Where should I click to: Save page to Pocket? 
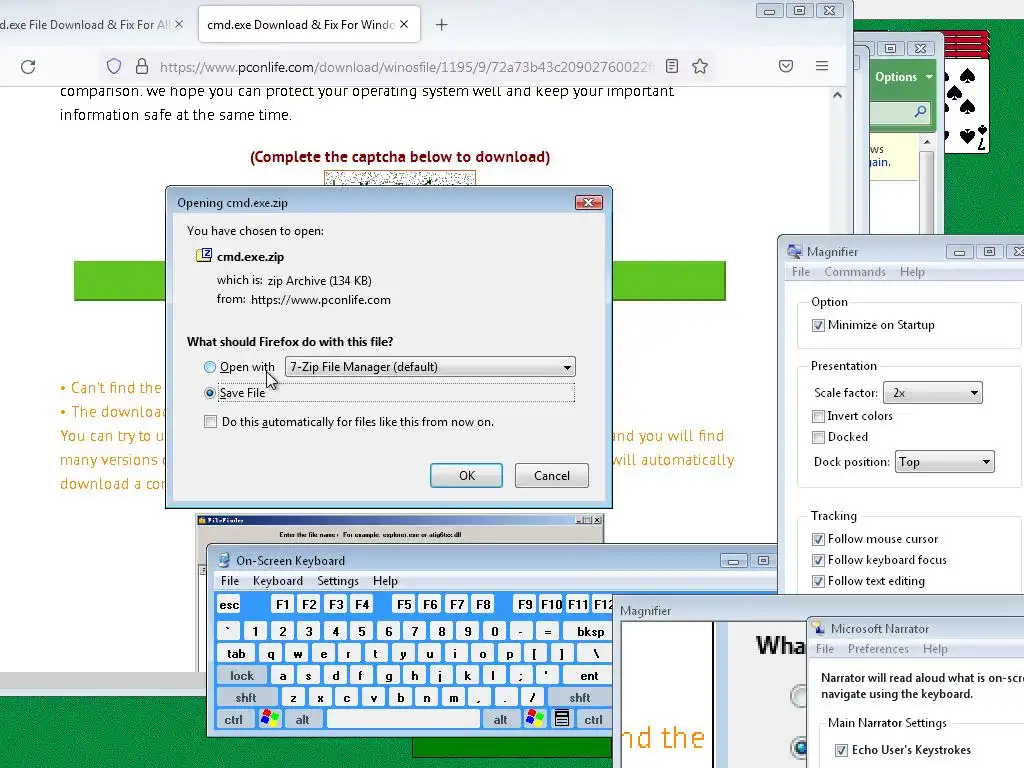coord(786,66)
